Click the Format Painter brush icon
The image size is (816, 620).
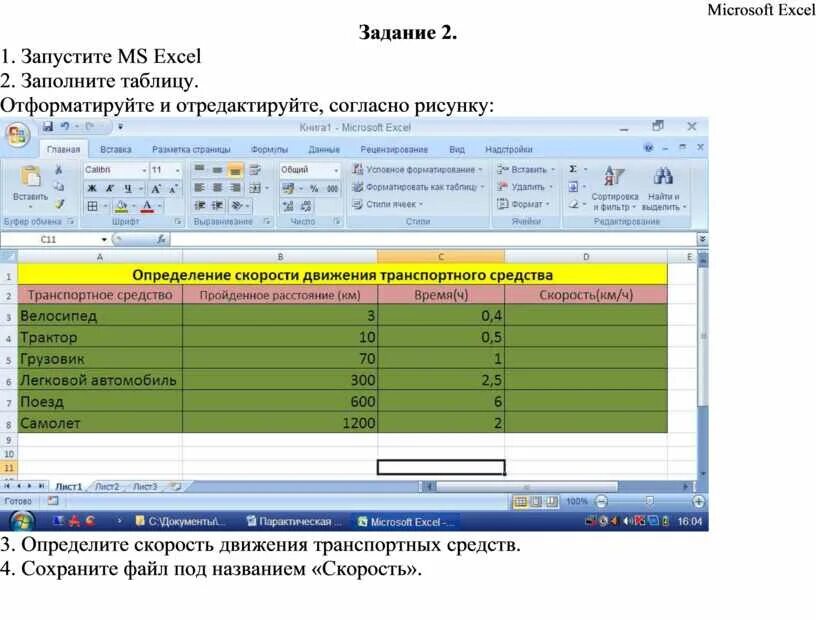point(59,204)
